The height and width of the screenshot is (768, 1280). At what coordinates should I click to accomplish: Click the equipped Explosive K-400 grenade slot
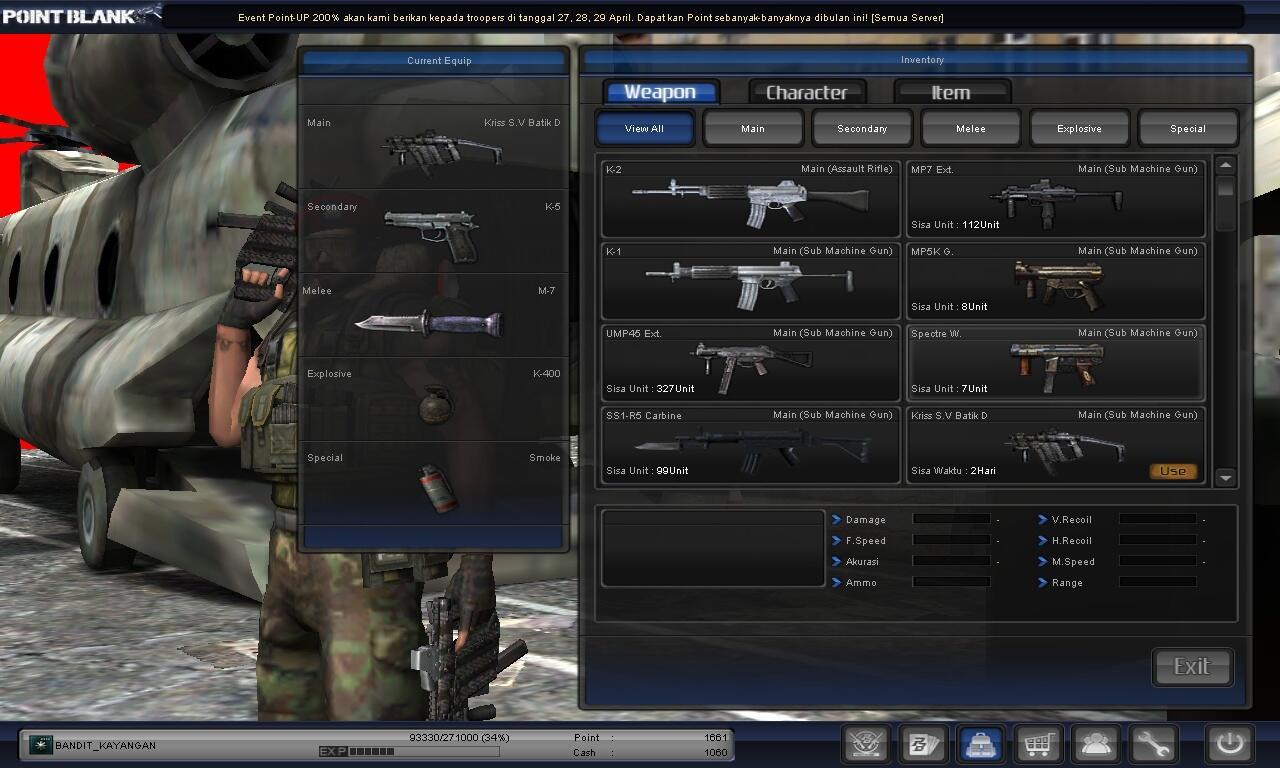click(x=434, y=400)
